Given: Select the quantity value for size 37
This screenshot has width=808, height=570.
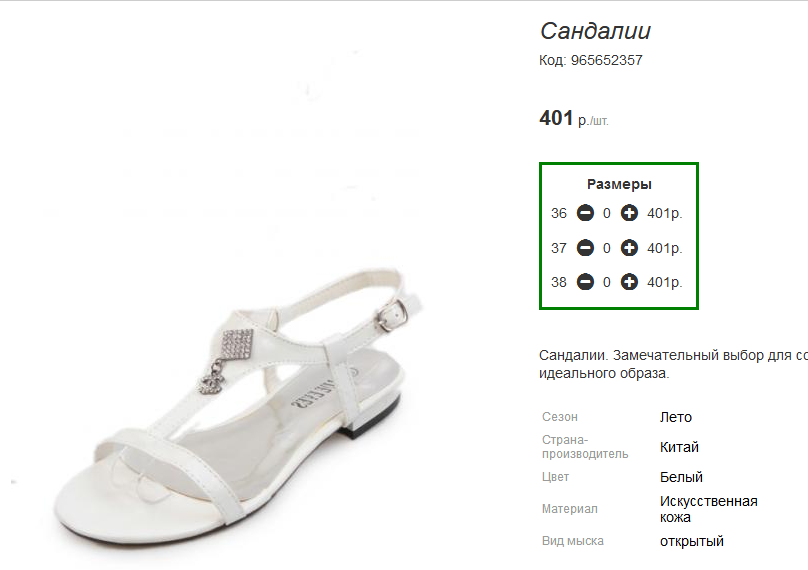Looking at the screenshot, I should pyautogui.click(x=607, y=248).
